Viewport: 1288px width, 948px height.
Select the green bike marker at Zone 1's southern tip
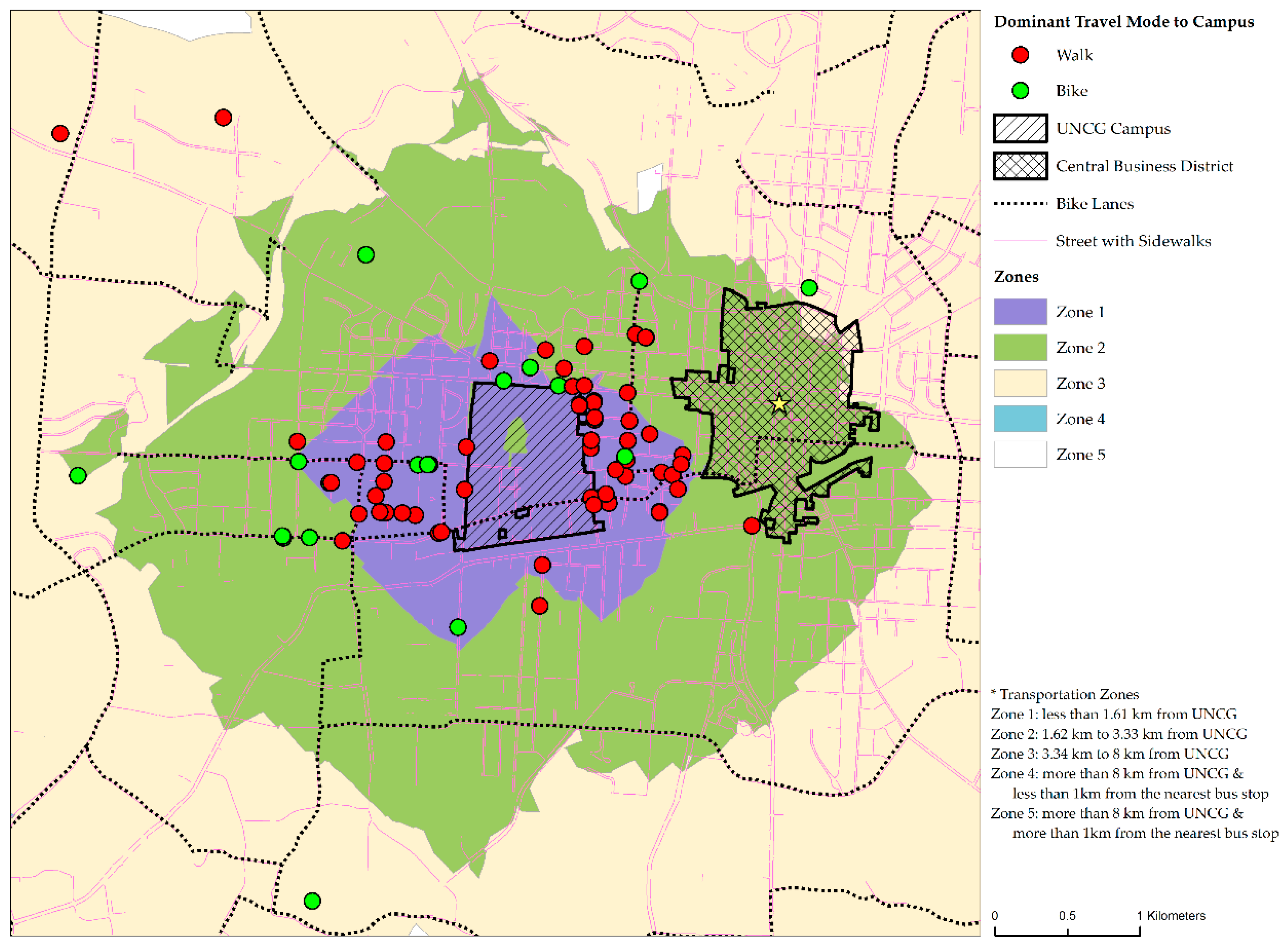click(457, 627)
